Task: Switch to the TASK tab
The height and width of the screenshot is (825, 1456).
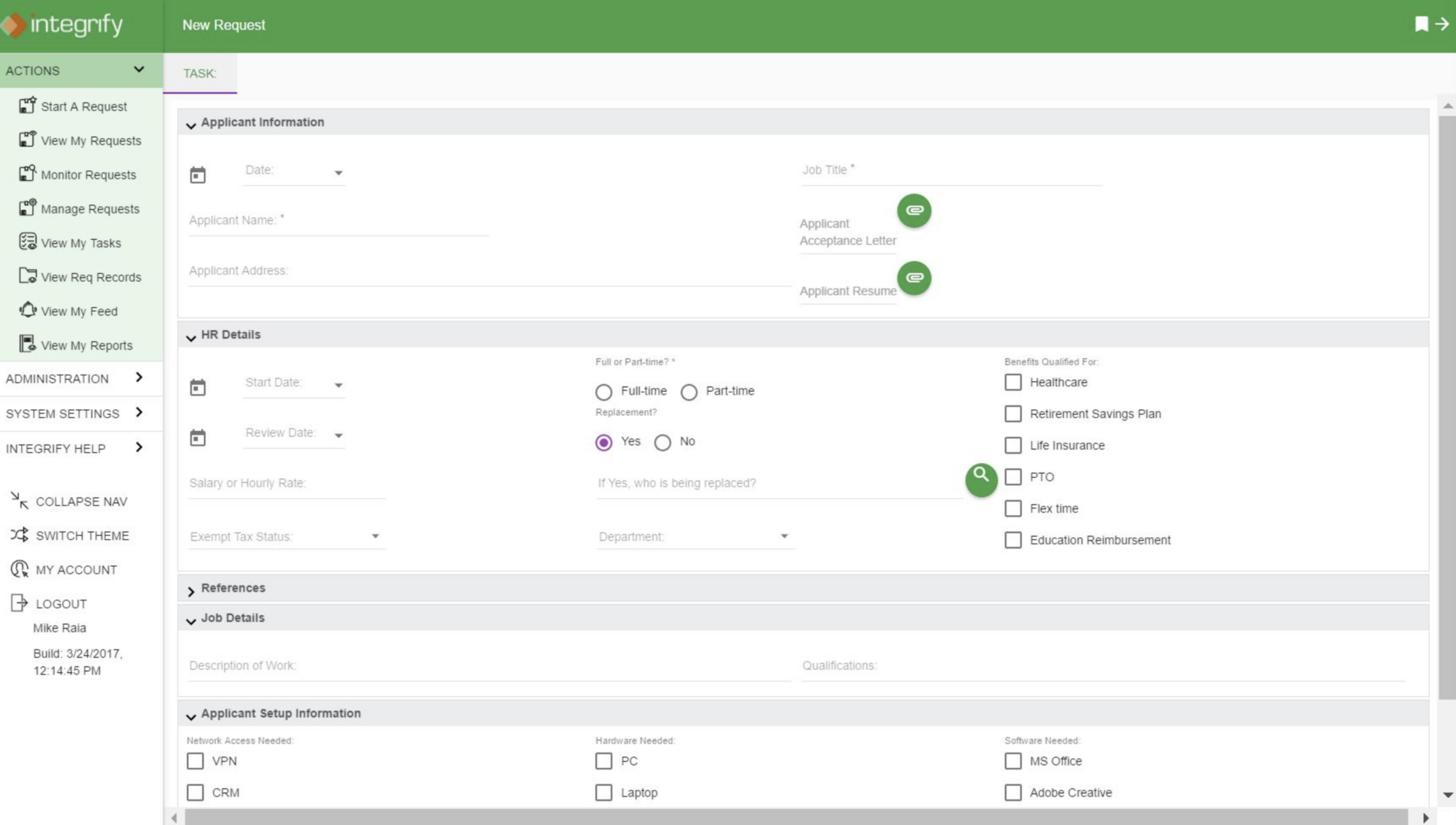Action: click(200, 73)
